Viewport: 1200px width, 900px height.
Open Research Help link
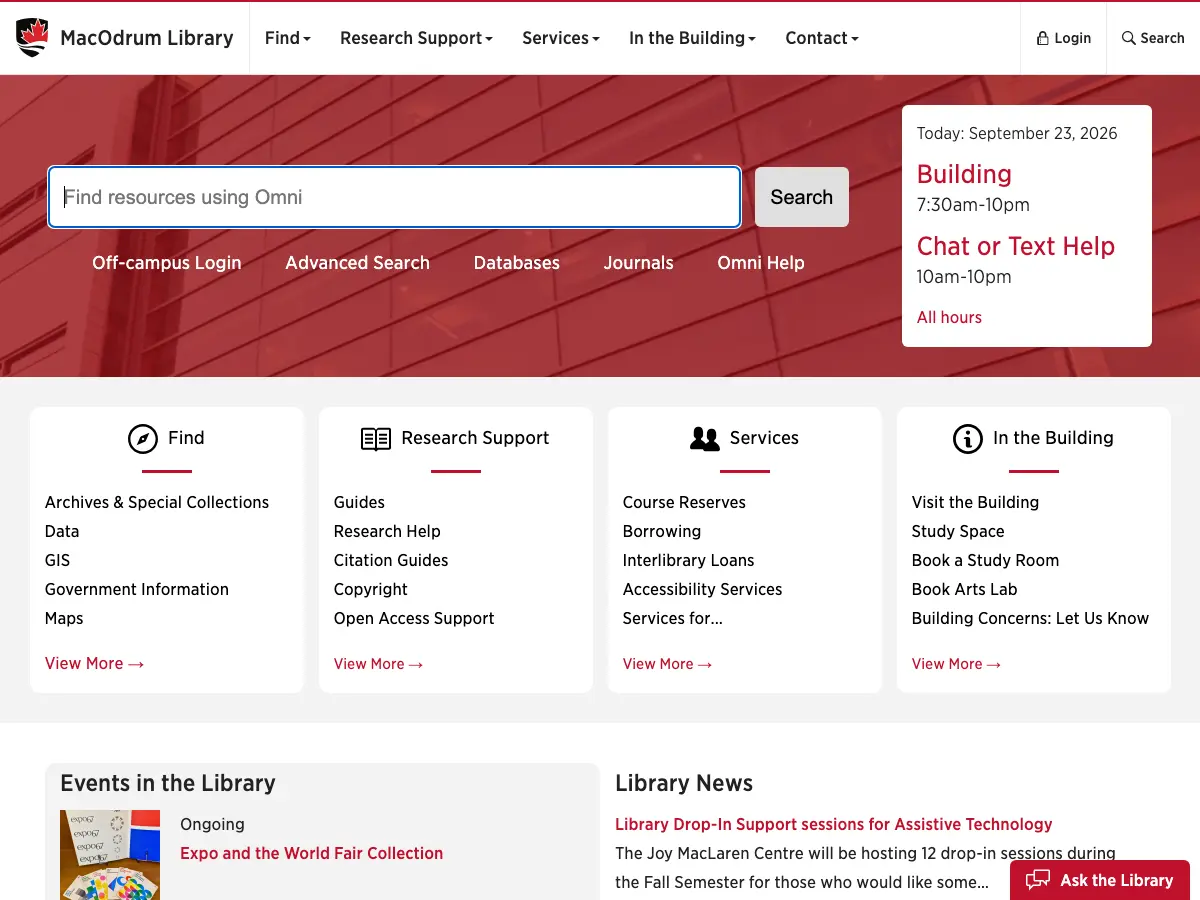tap(387, 531)
